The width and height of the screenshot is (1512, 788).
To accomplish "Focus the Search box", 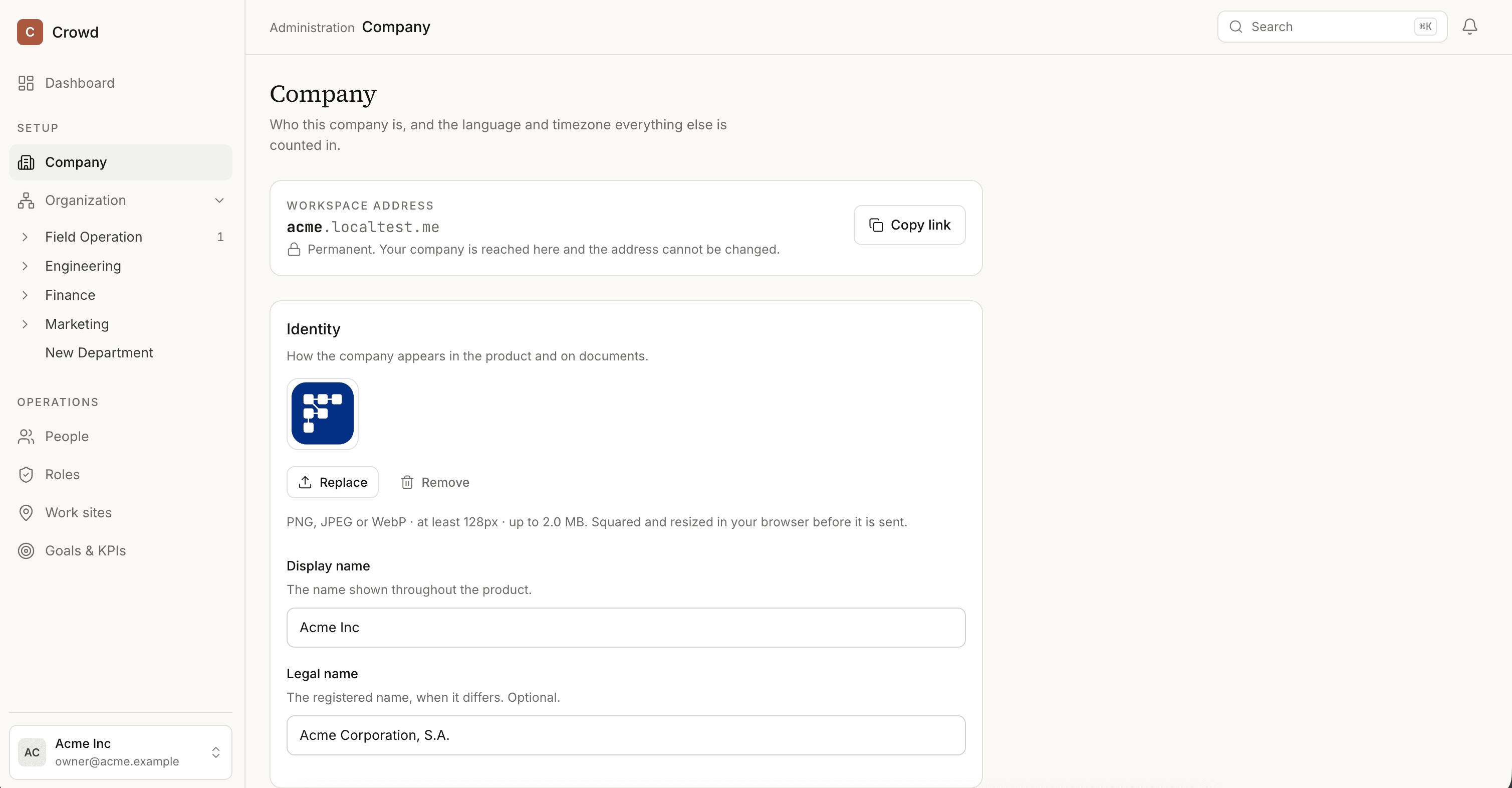I will coord(1332,27).
